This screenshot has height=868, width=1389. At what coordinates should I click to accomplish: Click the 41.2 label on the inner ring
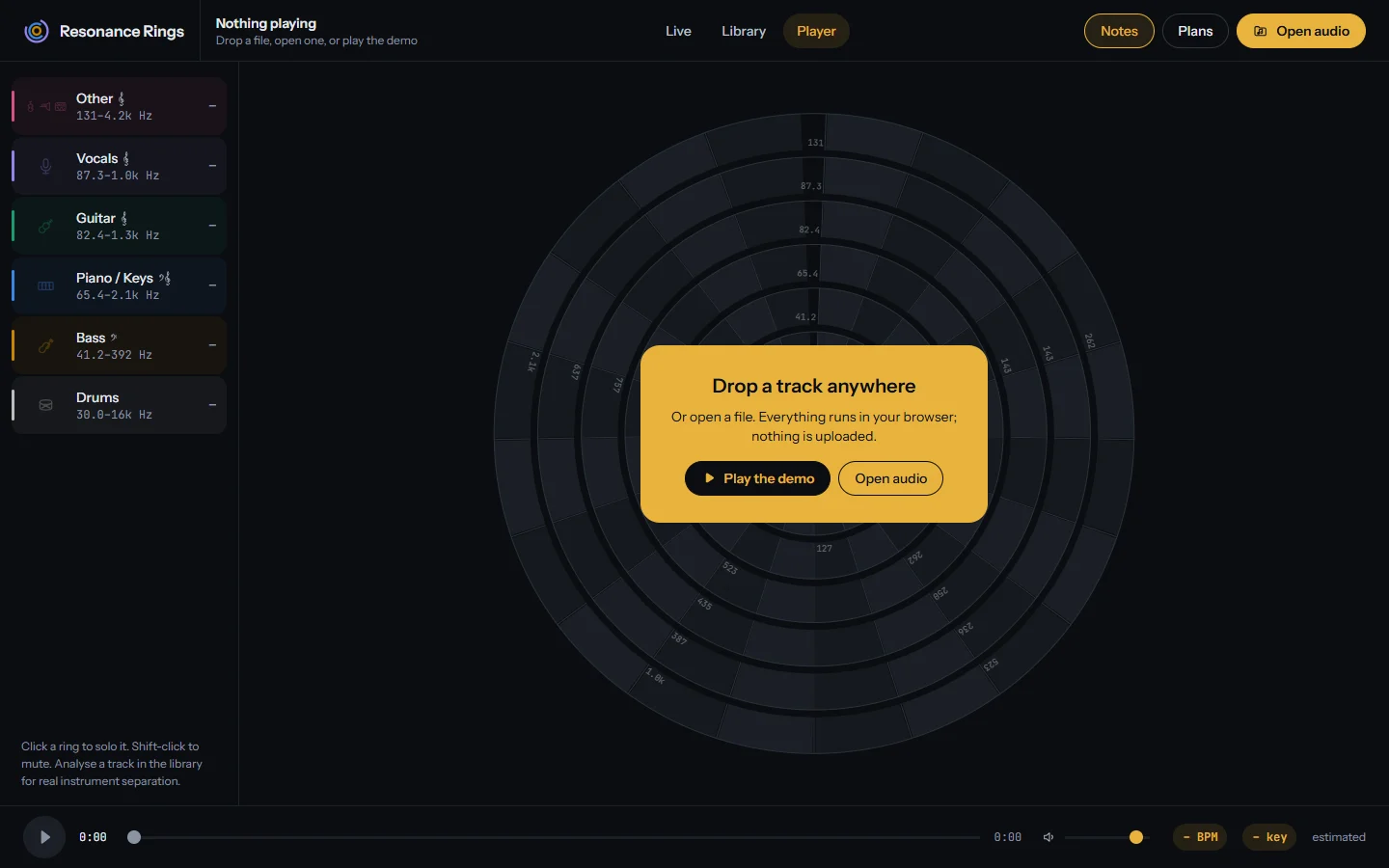click(x=805, y=317)
